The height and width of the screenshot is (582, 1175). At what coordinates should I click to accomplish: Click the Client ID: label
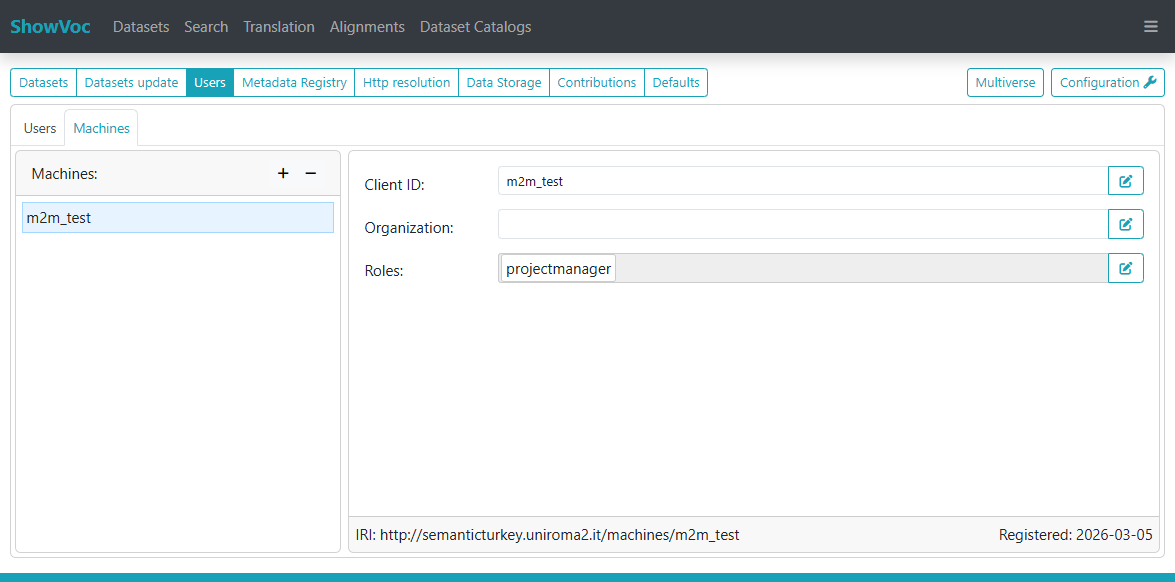click(394, 184)
